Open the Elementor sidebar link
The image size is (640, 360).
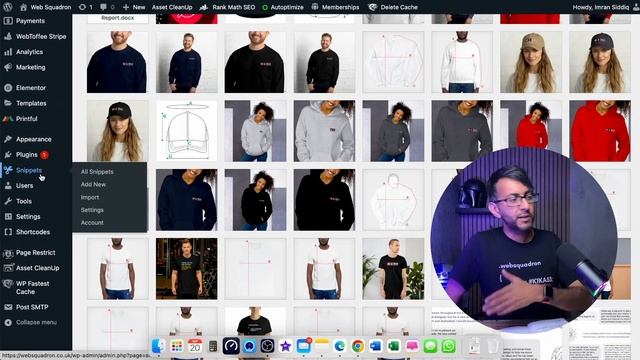[x=31, y=88]
